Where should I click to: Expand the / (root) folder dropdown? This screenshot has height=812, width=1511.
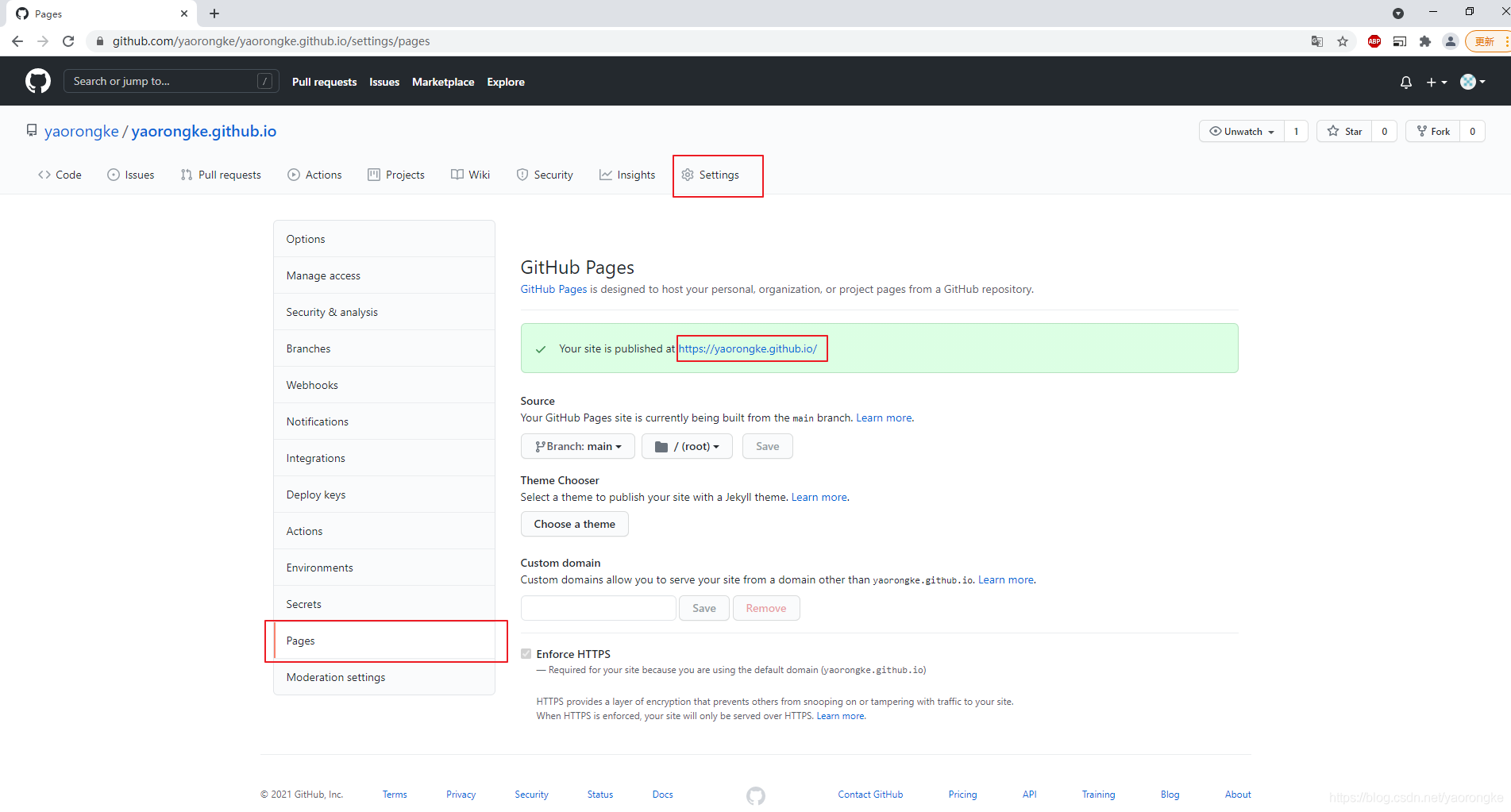click(x=687, y=447)
